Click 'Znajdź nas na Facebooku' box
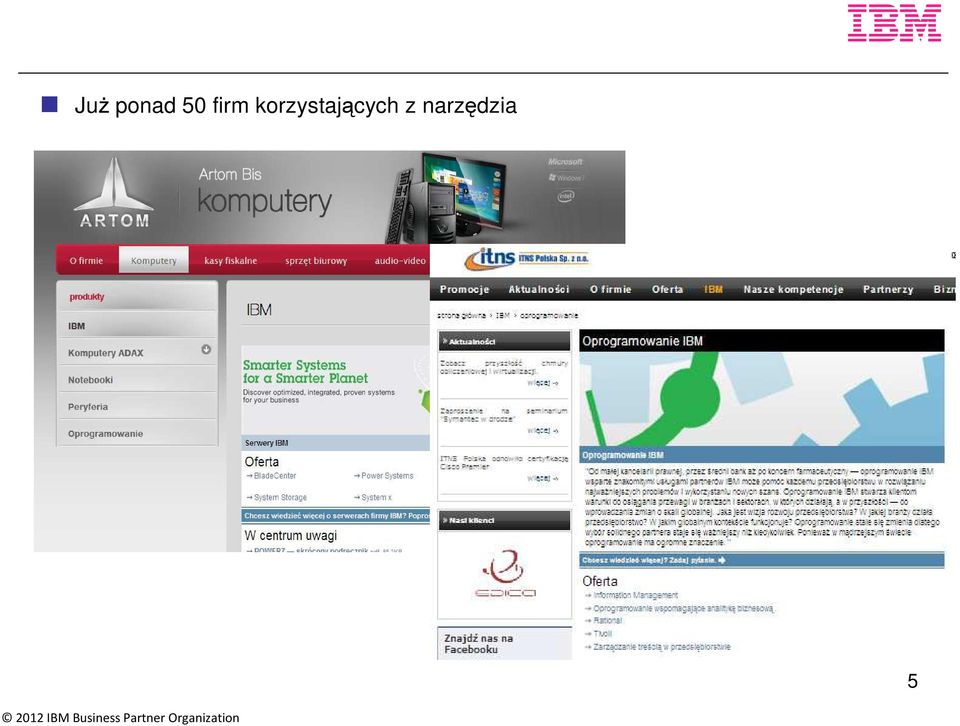This screenshot has height=726, width=960. coord(504,643)
